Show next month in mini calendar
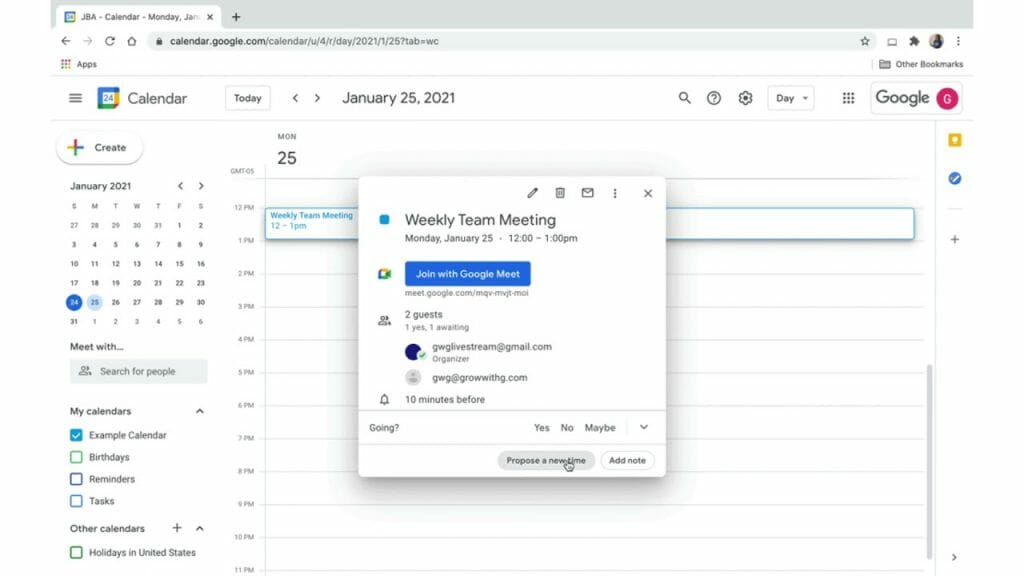 coord(201,186)
